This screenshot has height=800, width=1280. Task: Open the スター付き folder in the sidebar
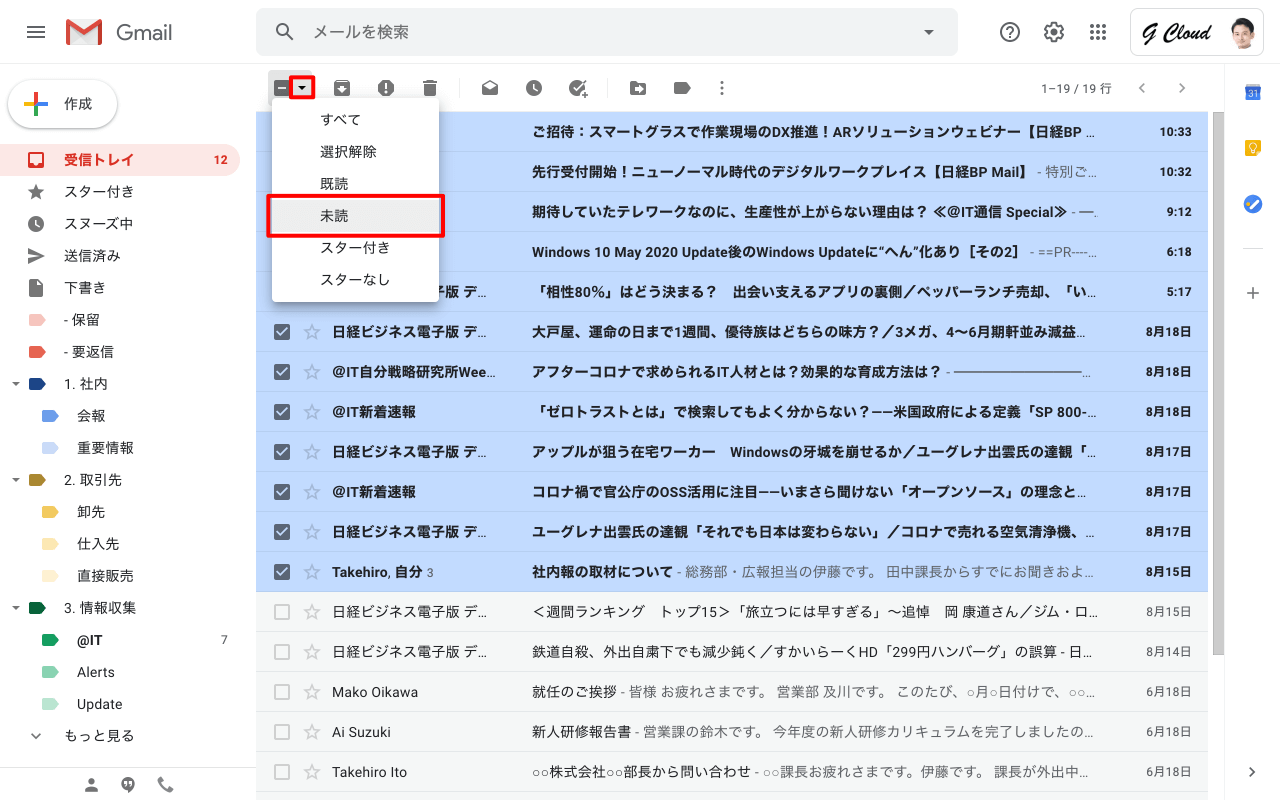(120, 192)
